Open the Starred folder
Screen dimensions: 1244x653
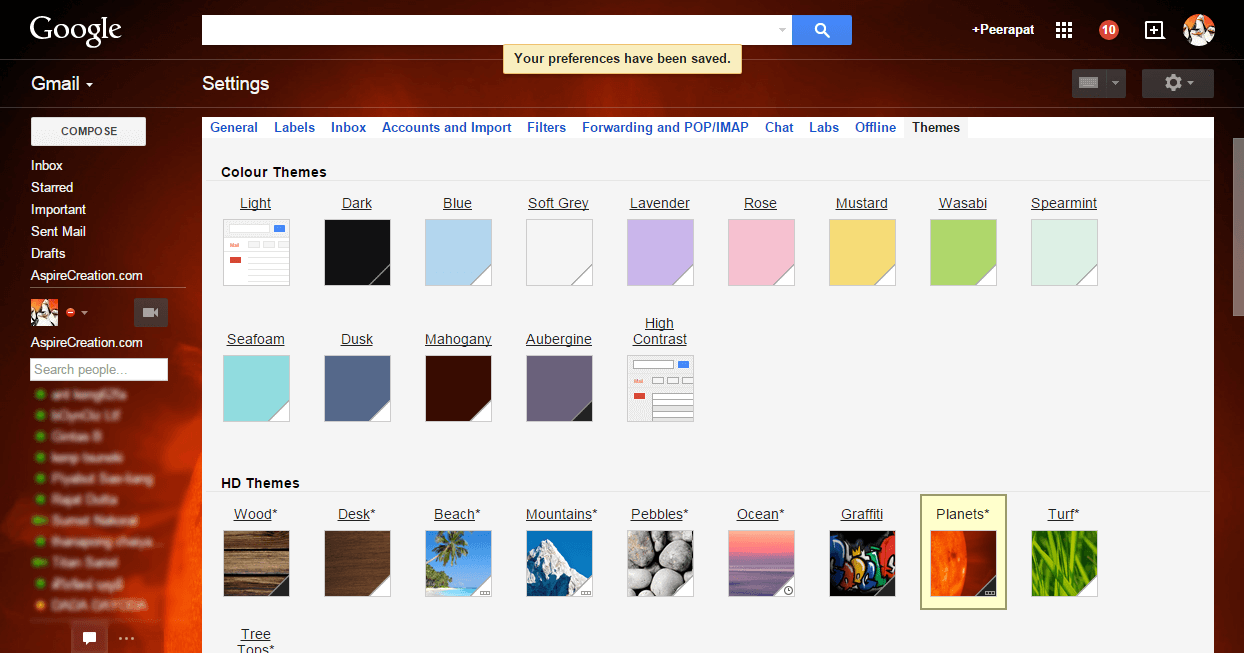tap(52, 187)
